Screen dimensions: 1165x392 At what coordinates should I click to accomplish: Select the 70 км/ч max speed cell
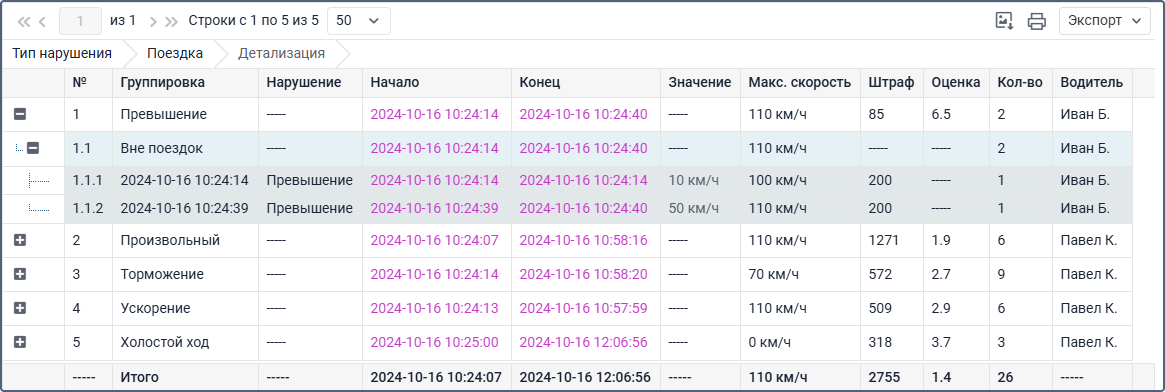click(x=800, y=274)
